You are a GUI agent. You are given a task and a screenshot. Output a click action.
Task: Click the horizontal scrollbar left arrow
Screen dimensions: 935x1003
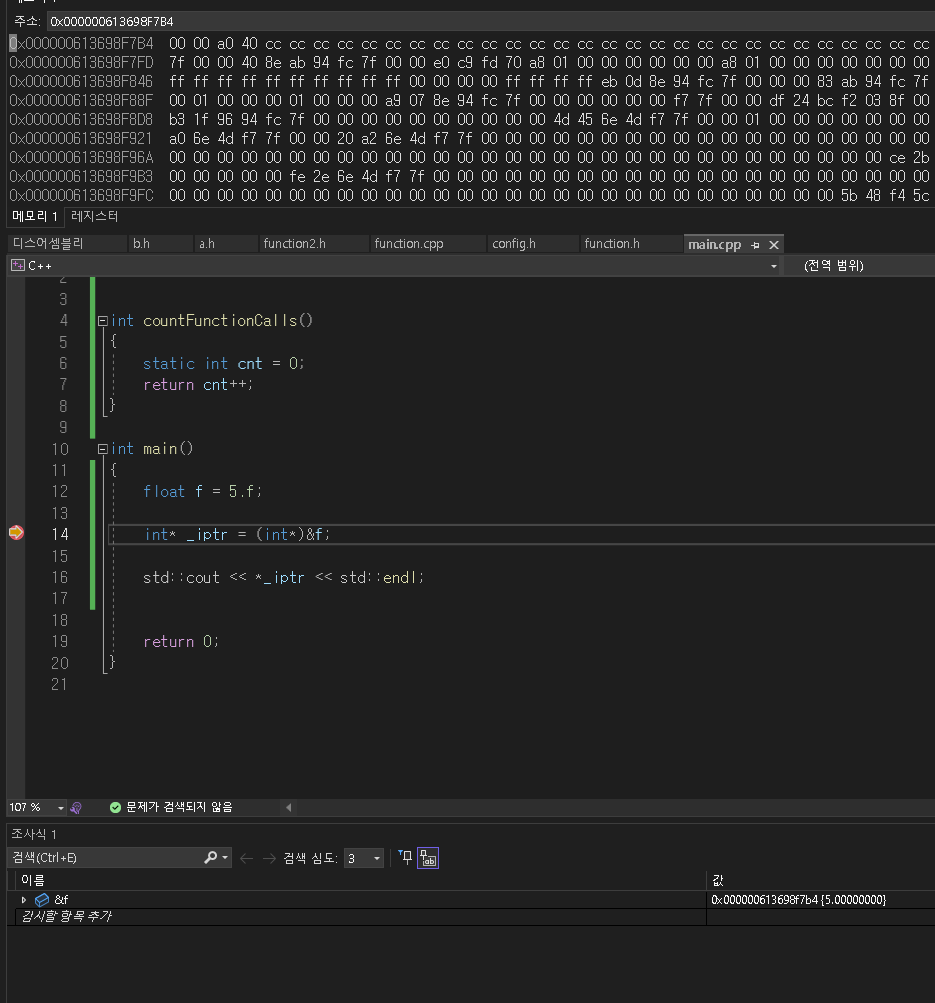[288, 808]
